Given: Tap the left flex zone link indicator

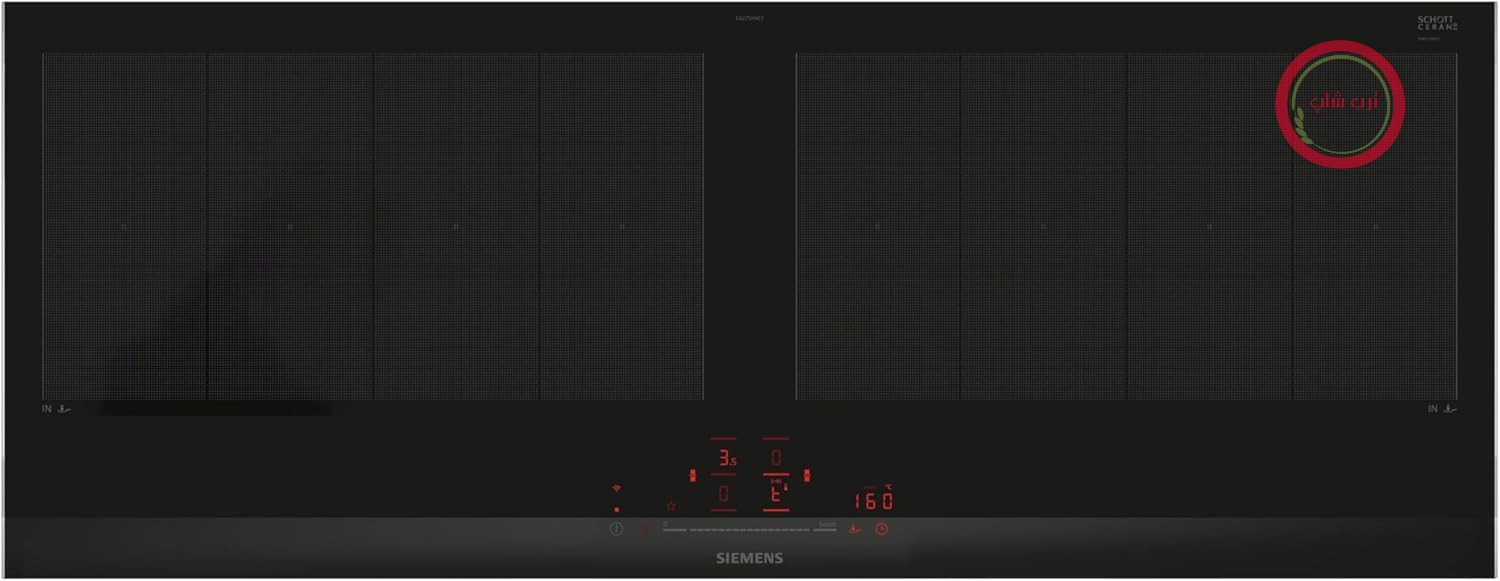Looking at the screenshot, I should pos(692,475).
